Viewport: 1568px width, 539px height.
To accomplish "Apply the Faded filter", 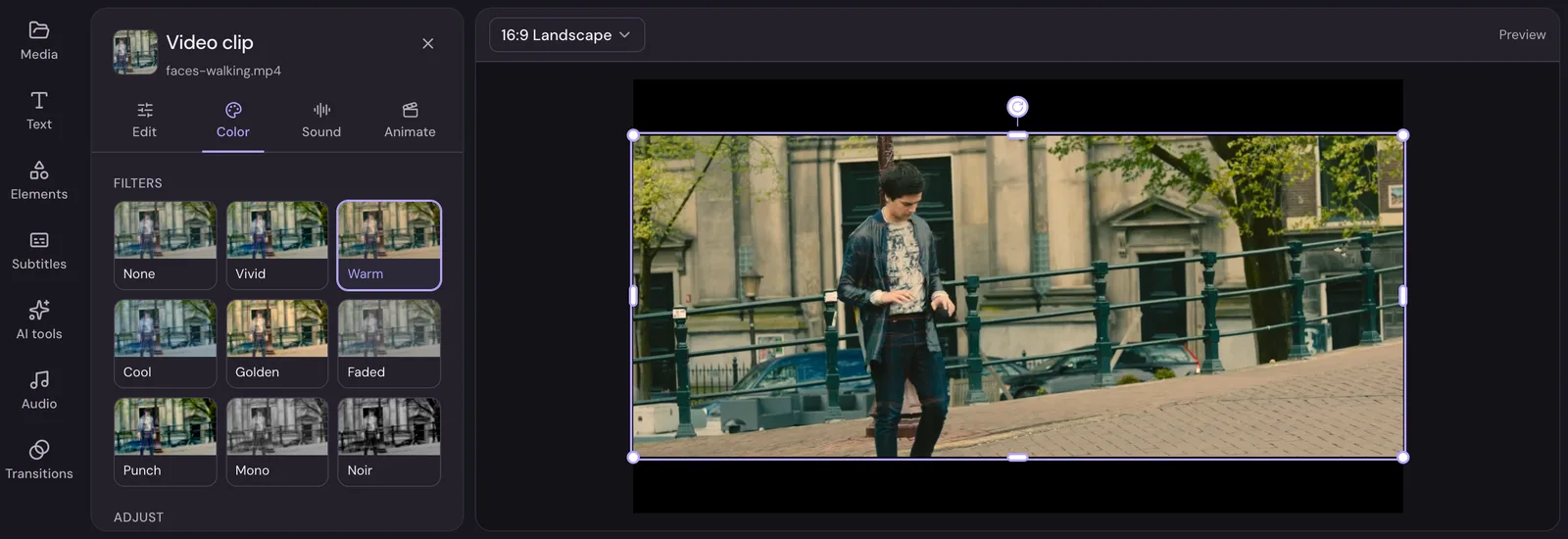I will [389, 344].
